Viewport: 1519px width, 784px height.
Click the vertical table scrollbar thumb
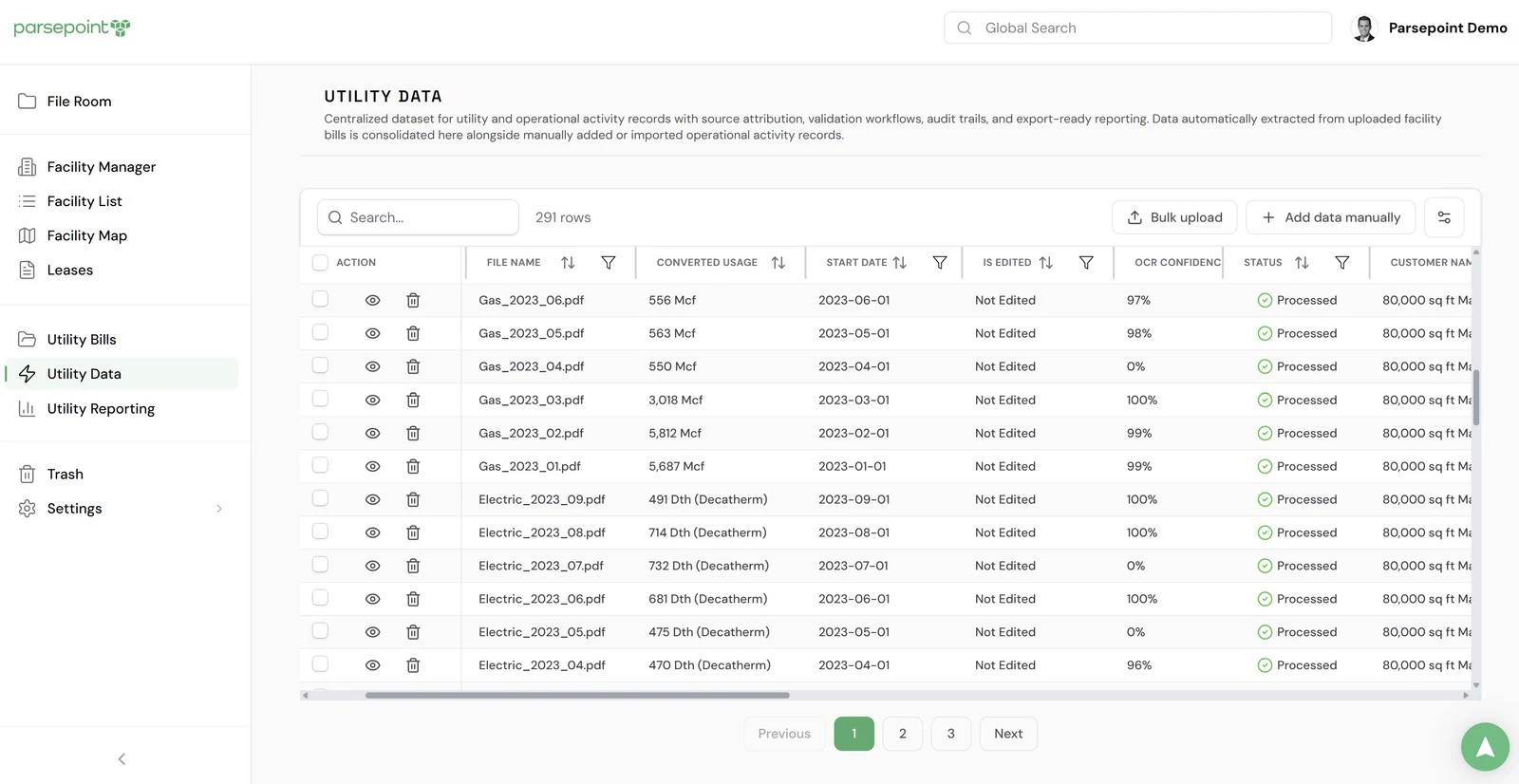(1475, 397)
